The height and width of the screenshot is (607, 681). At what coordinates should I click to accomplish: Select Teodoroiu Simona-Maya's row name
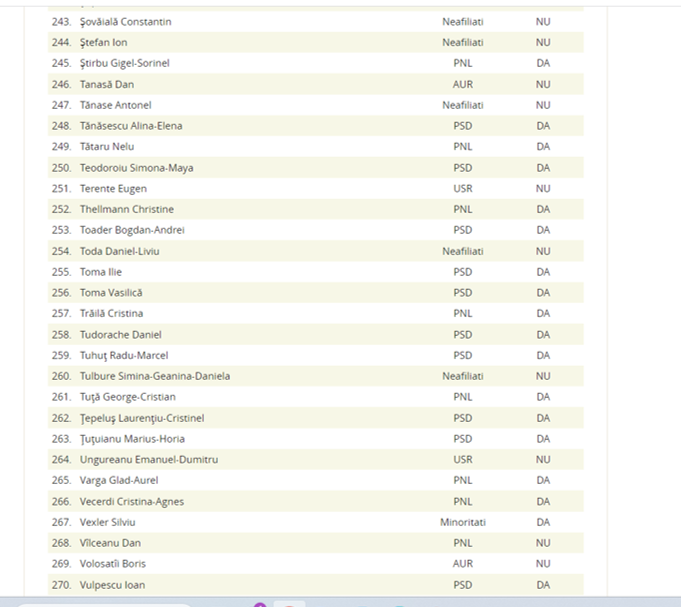136,167
